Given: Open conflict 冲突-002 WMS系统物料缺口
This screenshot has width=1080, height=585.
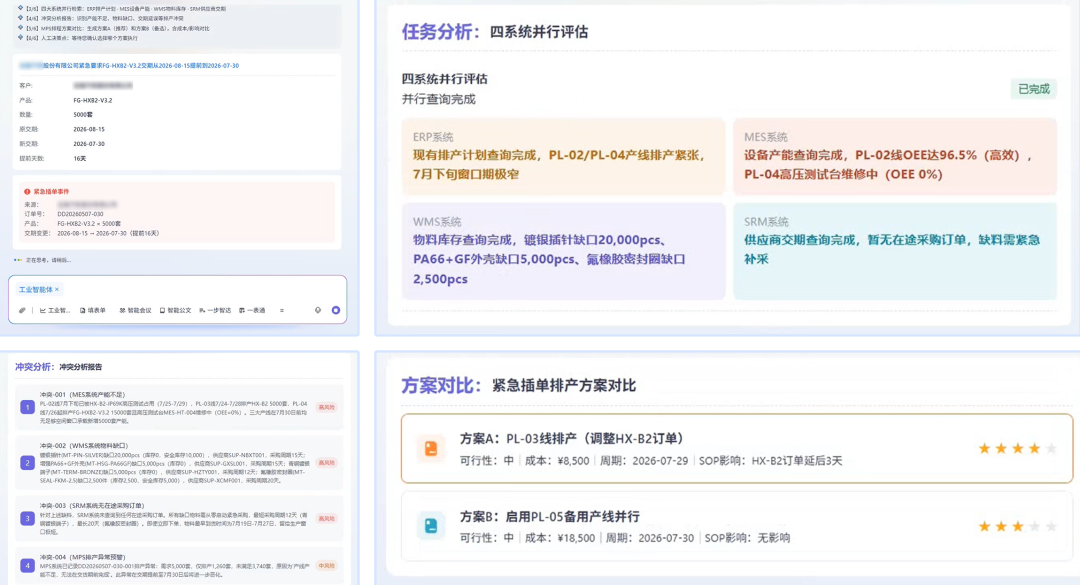Looking at the screenshot, I should click(179, 463).
